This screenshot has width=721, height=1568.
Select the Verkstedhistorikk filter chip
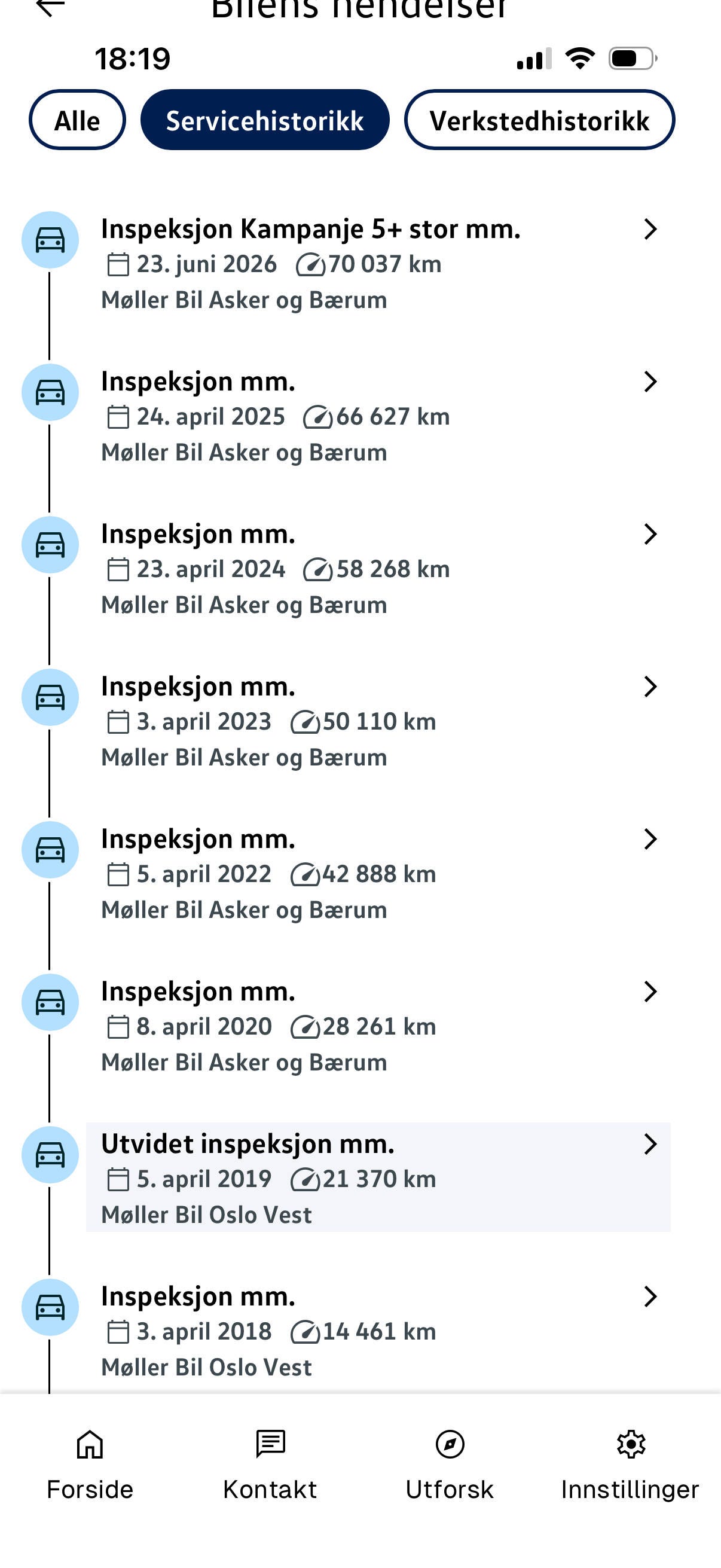[x=540, y=120]
